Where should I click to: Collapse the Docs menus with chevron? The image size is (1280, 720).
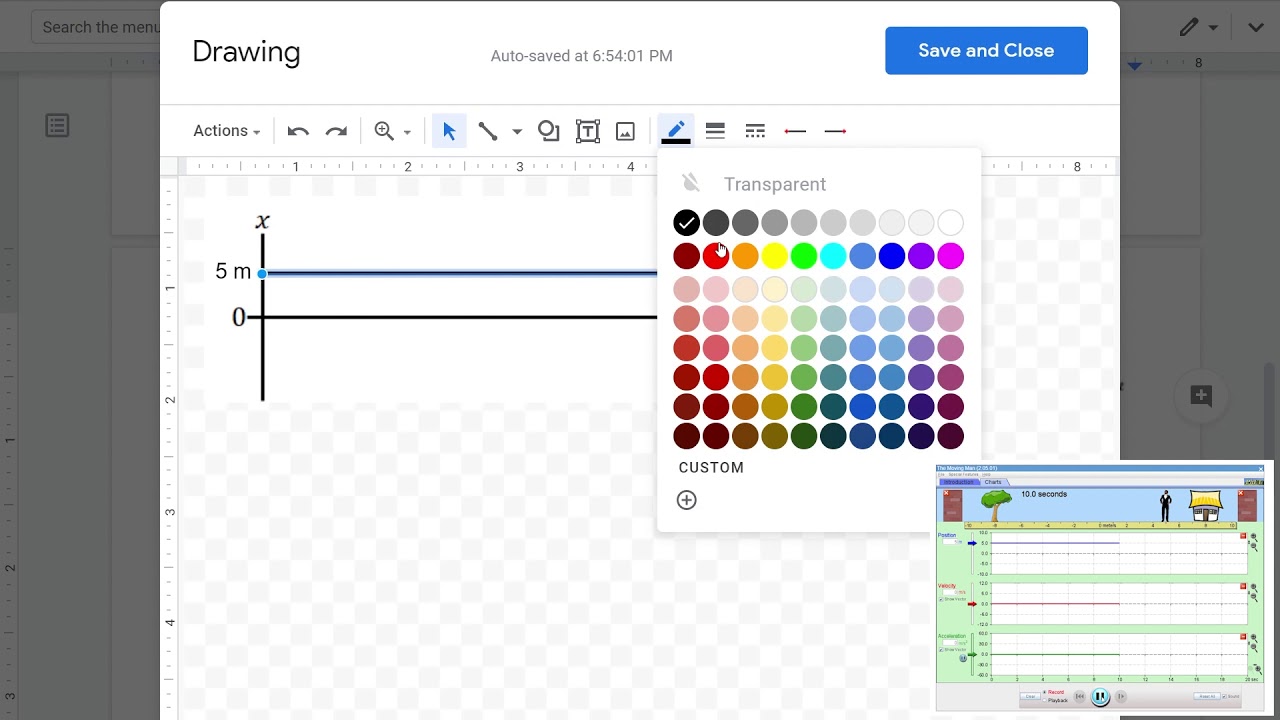coord(1256,28)
